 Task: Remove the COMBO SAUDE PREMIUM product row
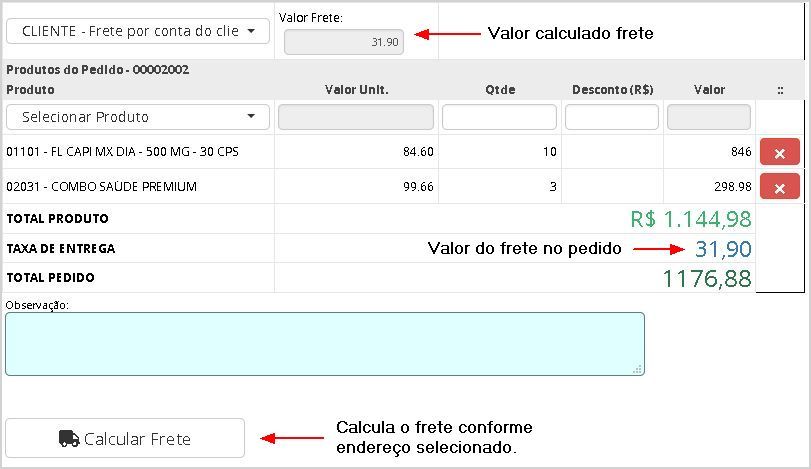(x=779, y=186)
